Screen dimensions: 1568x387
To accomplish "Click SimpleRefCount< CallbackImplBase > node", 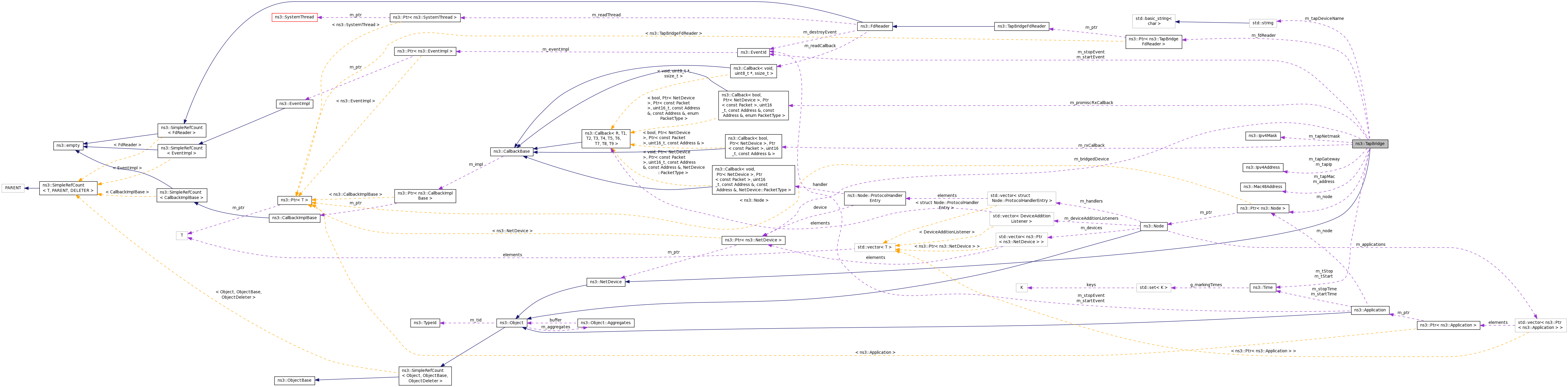I will (x=181, y=195).
